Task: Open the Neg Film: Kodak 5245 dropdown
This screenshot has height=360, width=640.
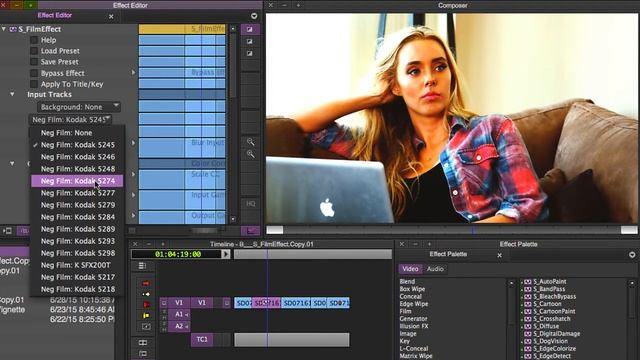Action: (x=70, y=120)
